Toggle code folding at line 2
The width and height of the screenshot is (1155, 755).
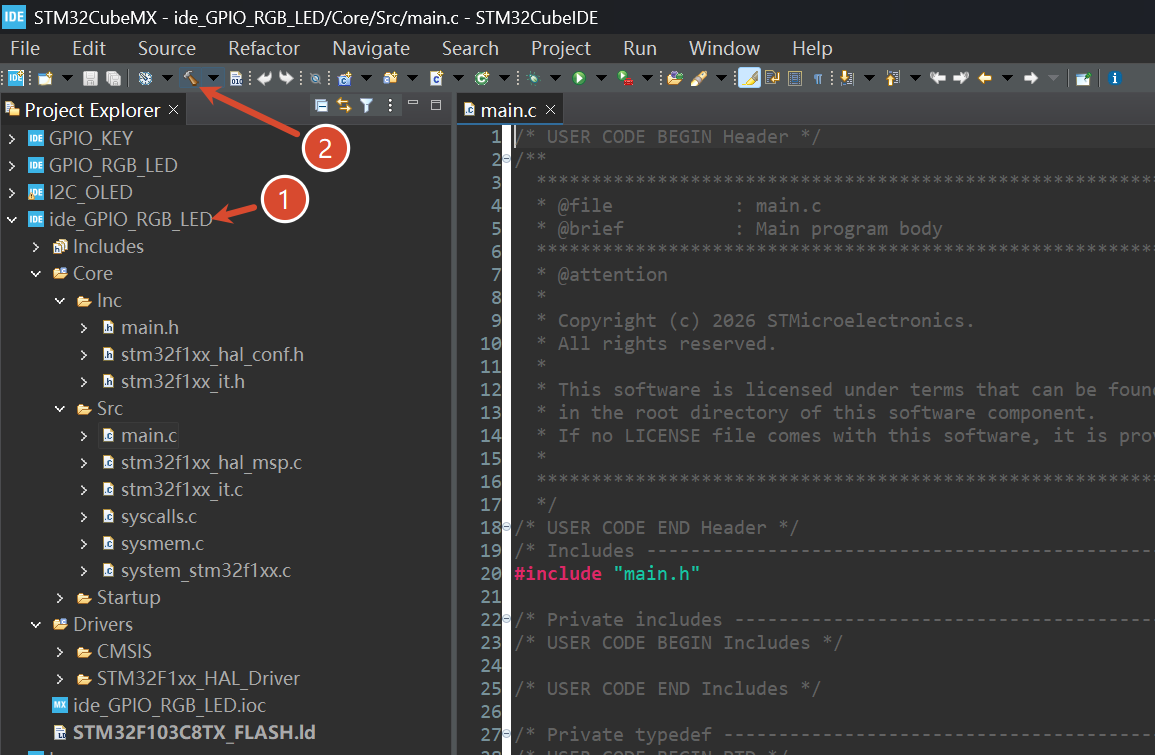pos(506,160)
